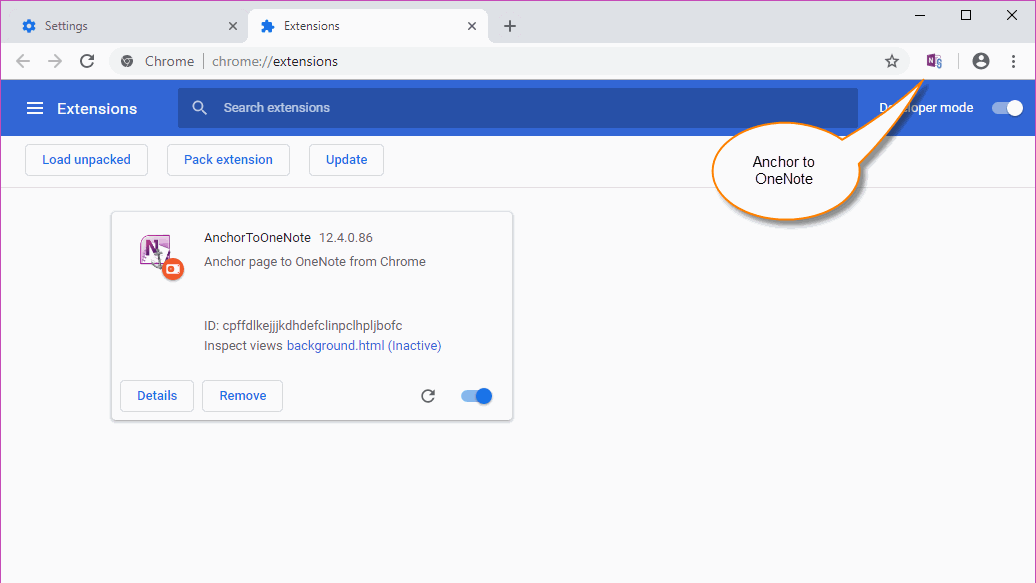
Task: Click the Update button
Action: click(346, 160)
